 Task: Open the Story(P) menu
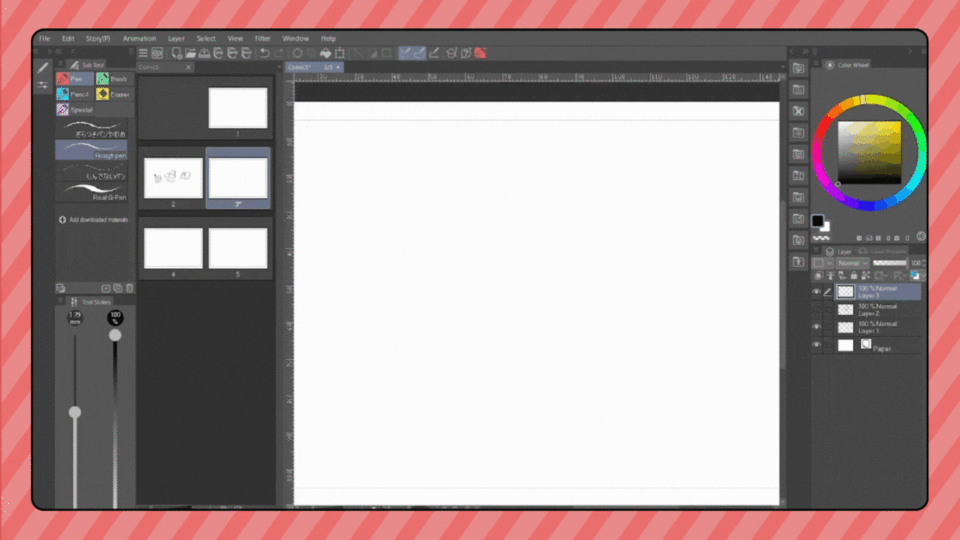click(x=98, y=39)
